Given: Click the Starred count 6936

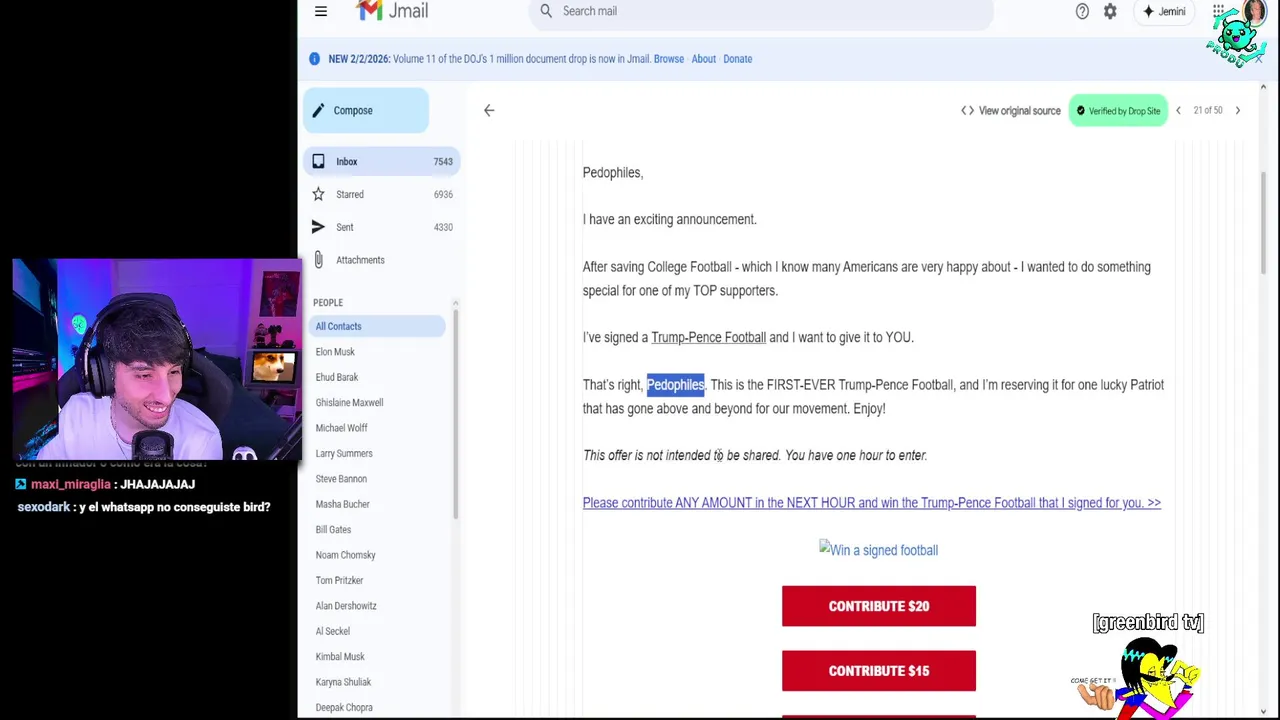Looking at the screenshot, I should [x=443, y=195].
